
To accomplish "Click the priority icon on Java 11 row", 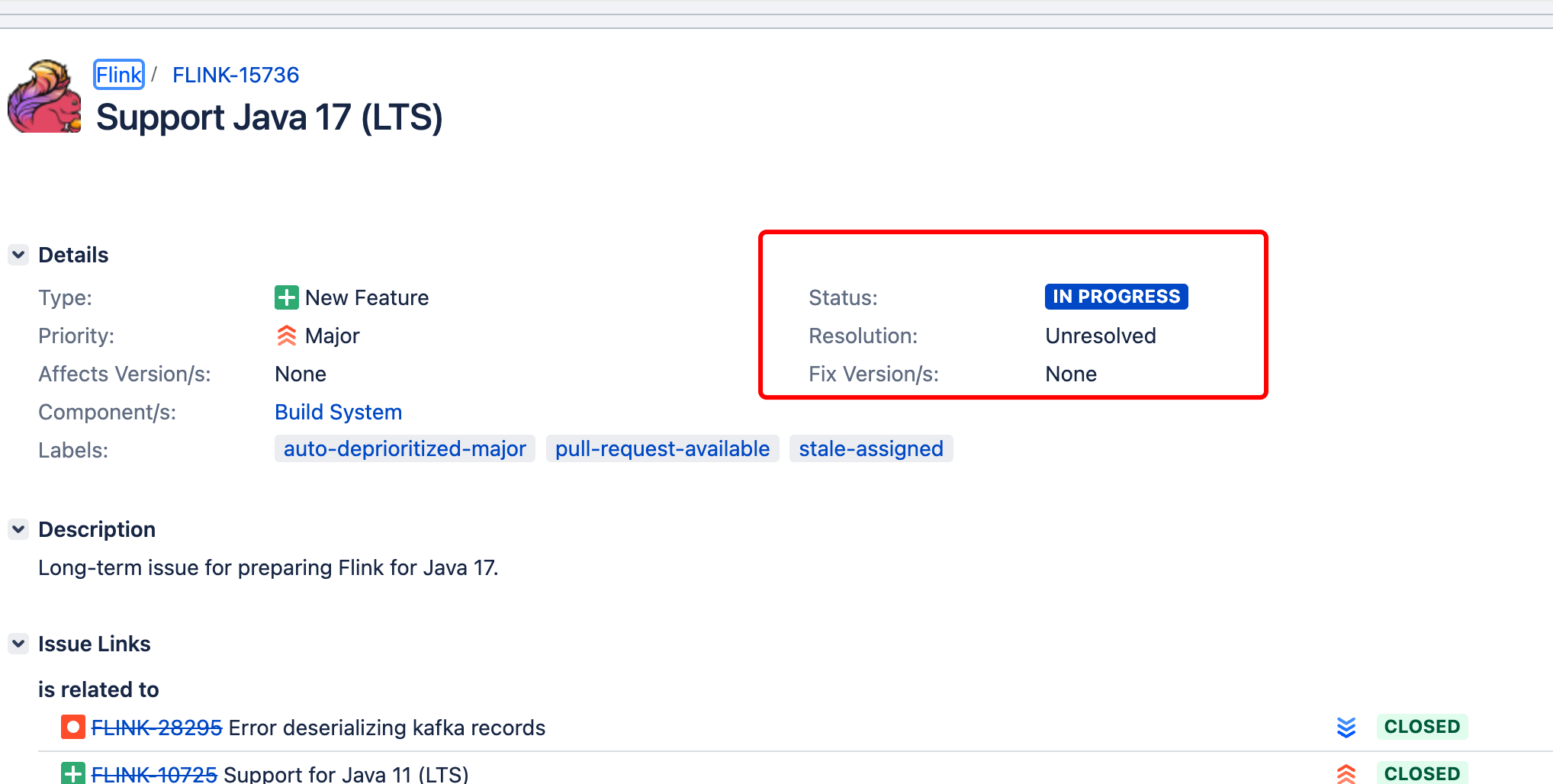I will coord(1346,774).
